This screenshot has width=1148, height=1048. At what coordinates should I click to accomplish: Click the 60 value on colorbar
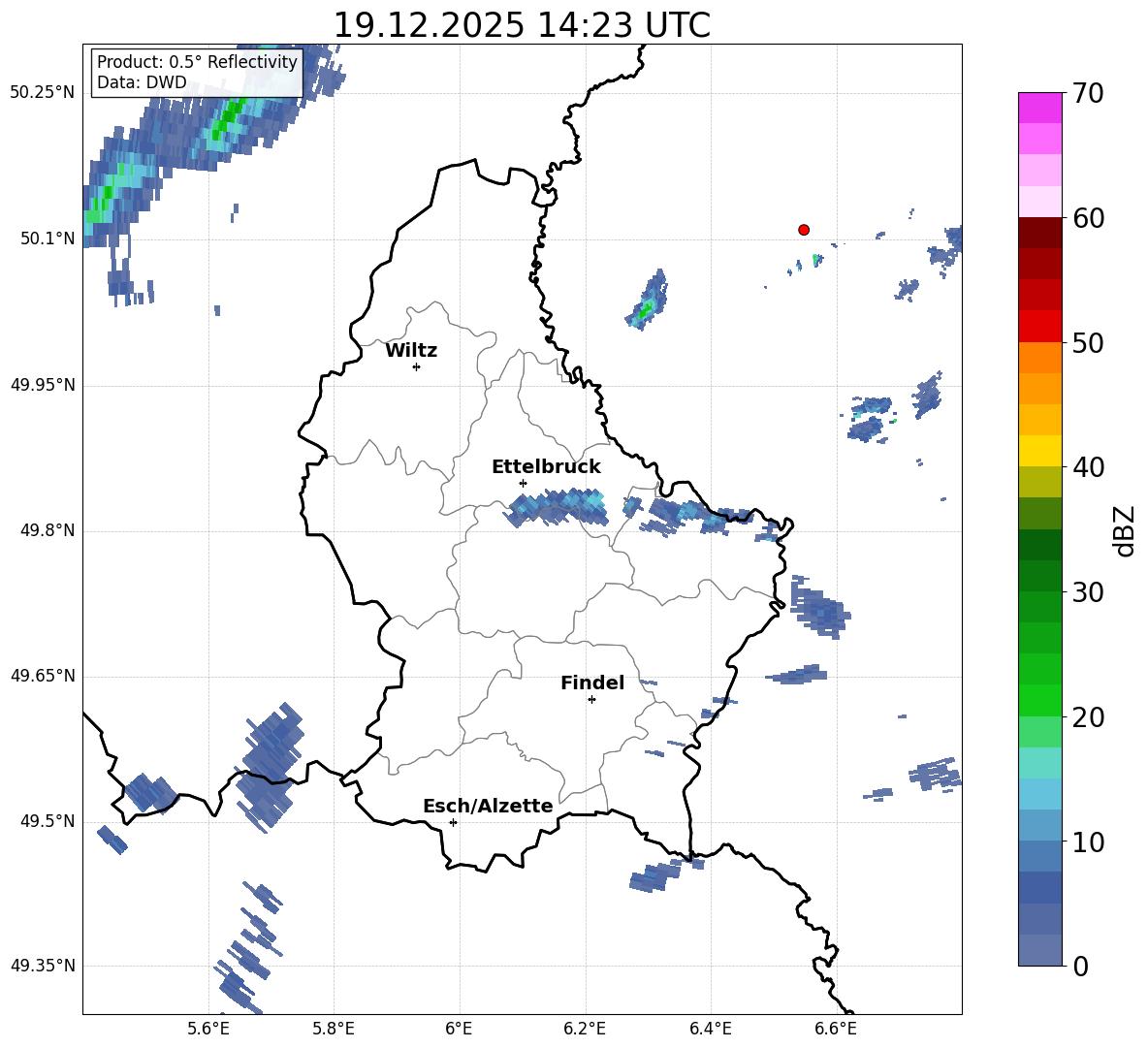point(1088,218)
